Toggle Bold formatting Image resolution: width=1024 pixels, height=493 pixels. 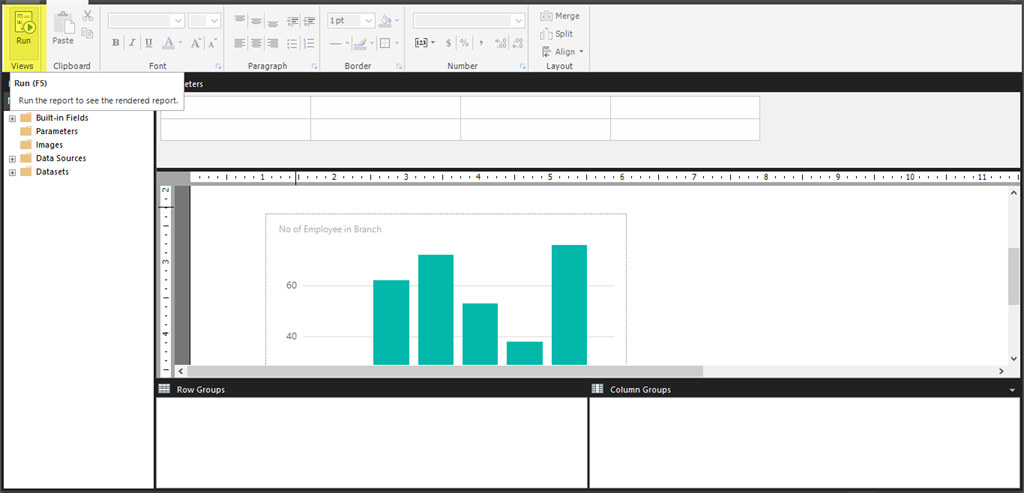pos(116,43)
